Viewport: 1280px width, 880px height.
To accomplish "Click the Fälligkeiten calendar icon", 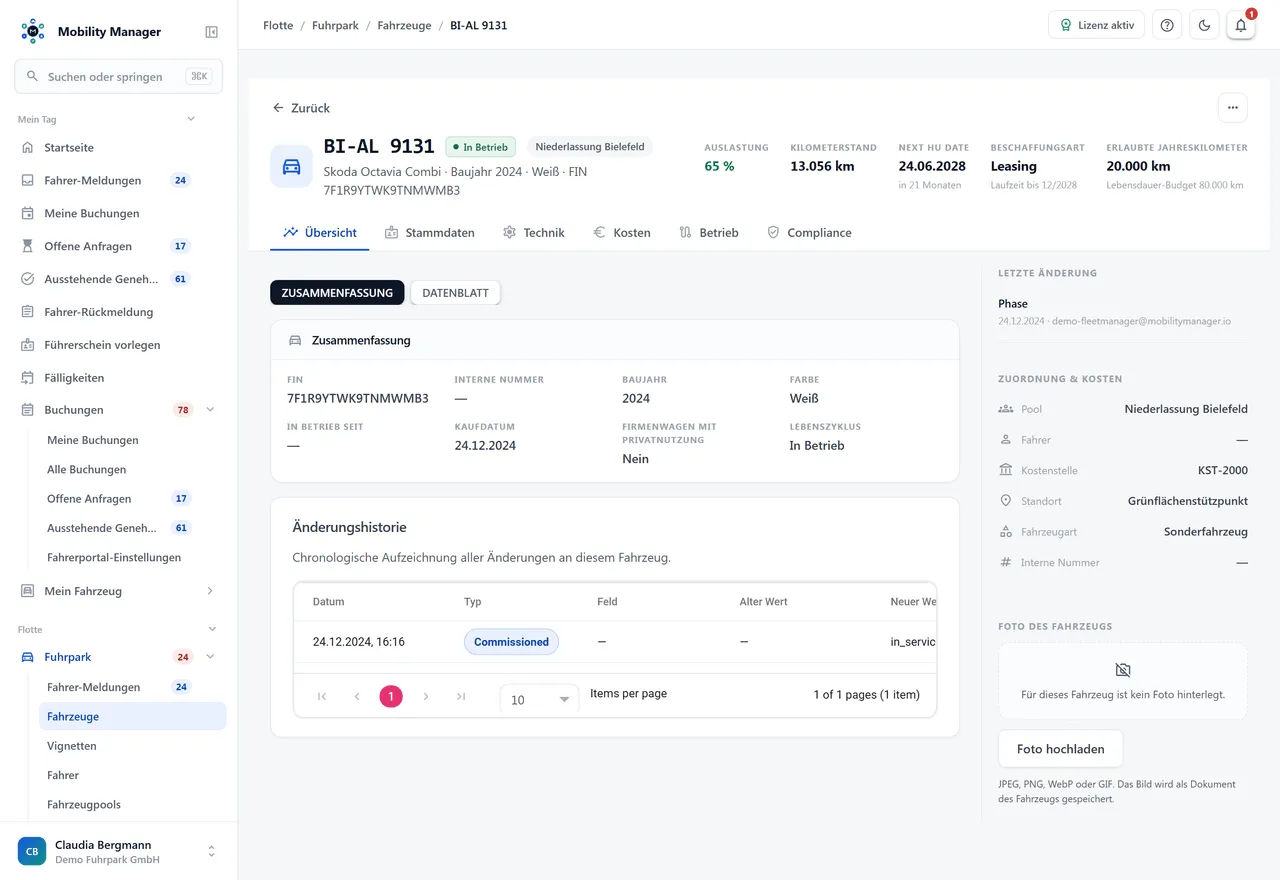I will click(28, 378).
